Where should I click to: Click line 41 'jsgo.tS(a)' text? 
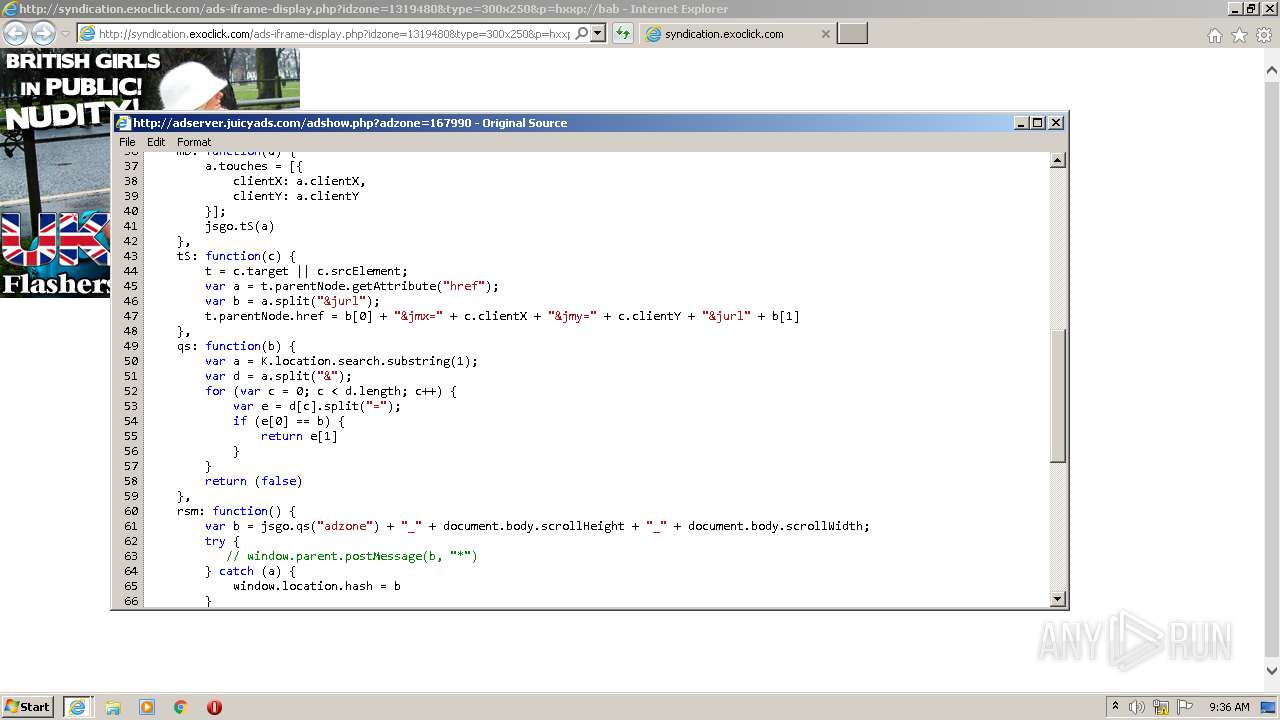pyautogui.click(x=240, y=226)
